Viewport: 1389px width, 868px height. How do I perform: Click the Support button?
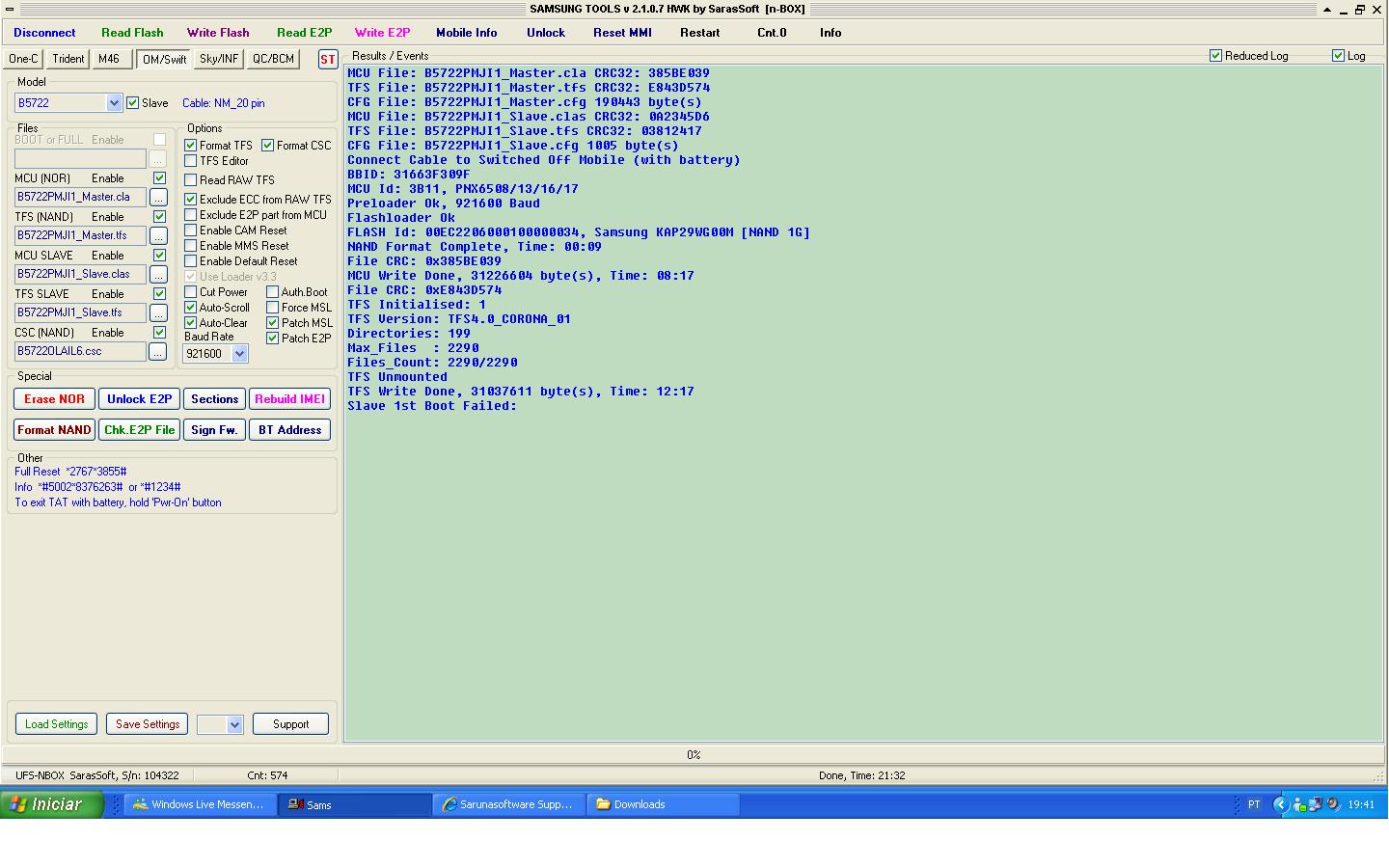pyautogui.click(x=290, y=724)
